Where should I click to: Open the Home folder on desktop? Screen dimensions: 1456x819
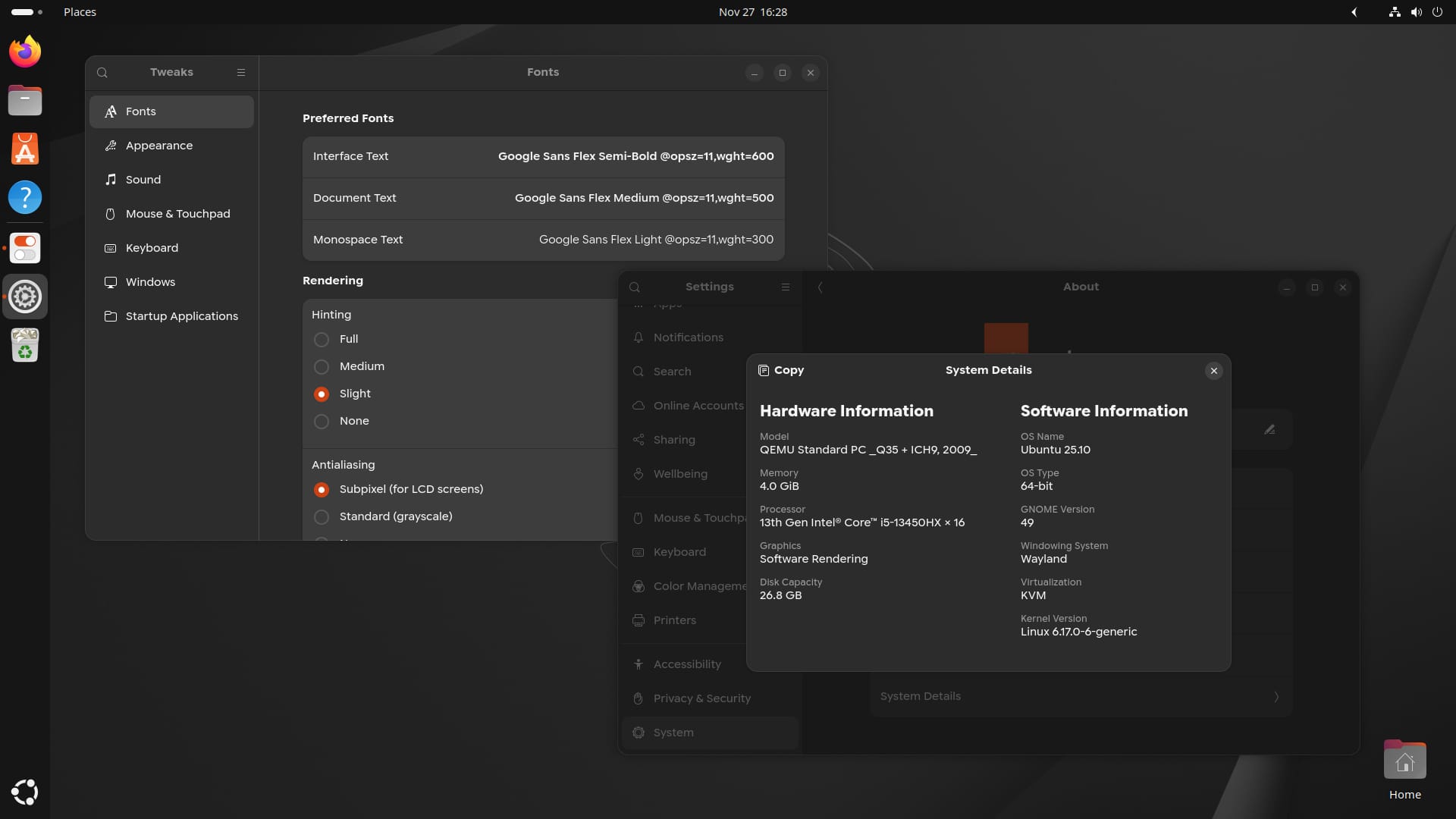click(1404, 760)
